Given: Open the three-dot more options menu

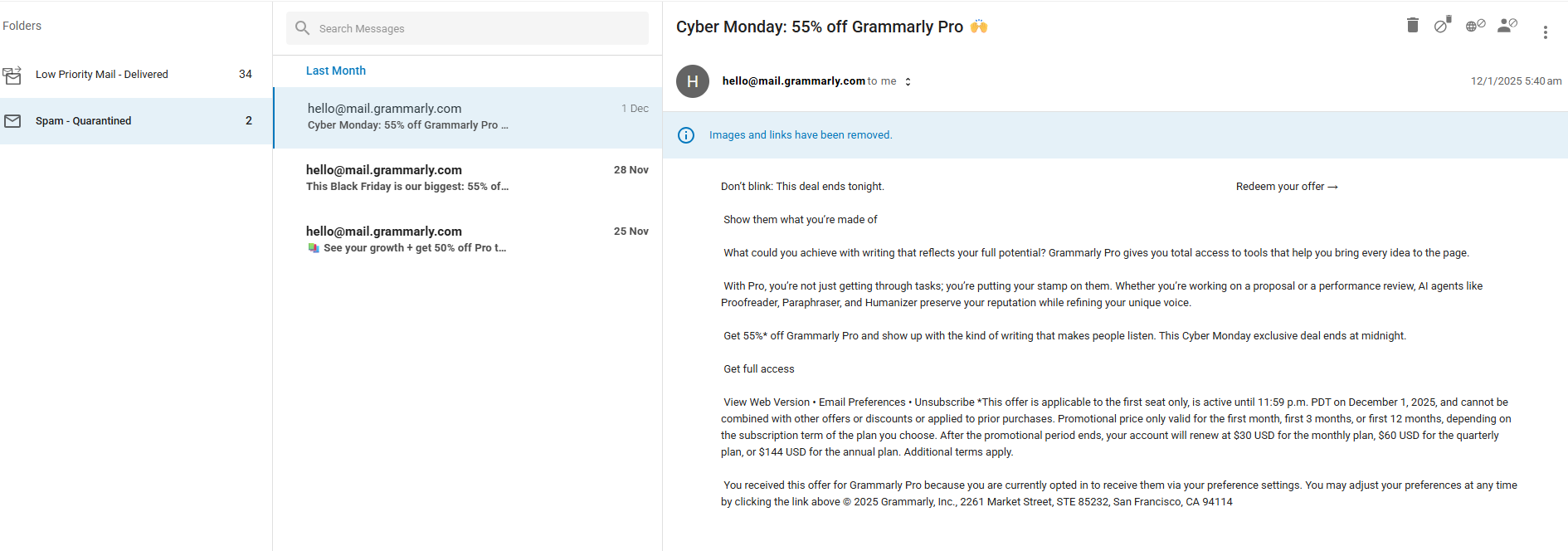Looking at the screenshot, I should (1545, 32).
